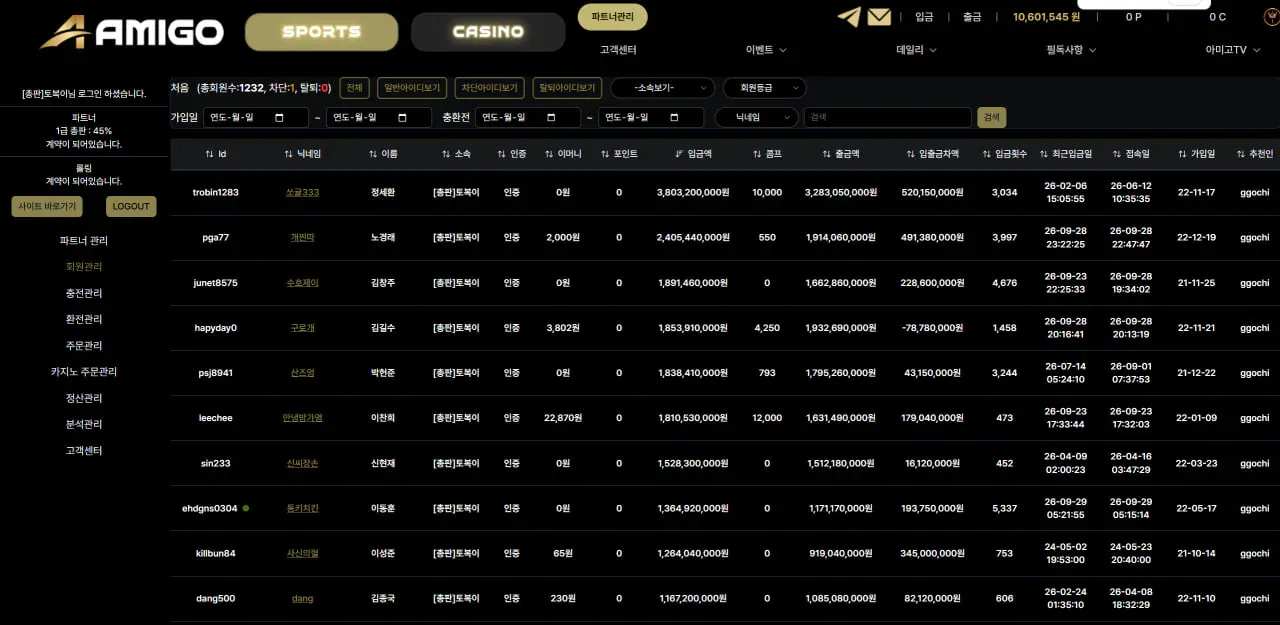Expand the 필독사항 menu
Image resolution: width=1280 pixels, height=625 pixels.
1071,50
